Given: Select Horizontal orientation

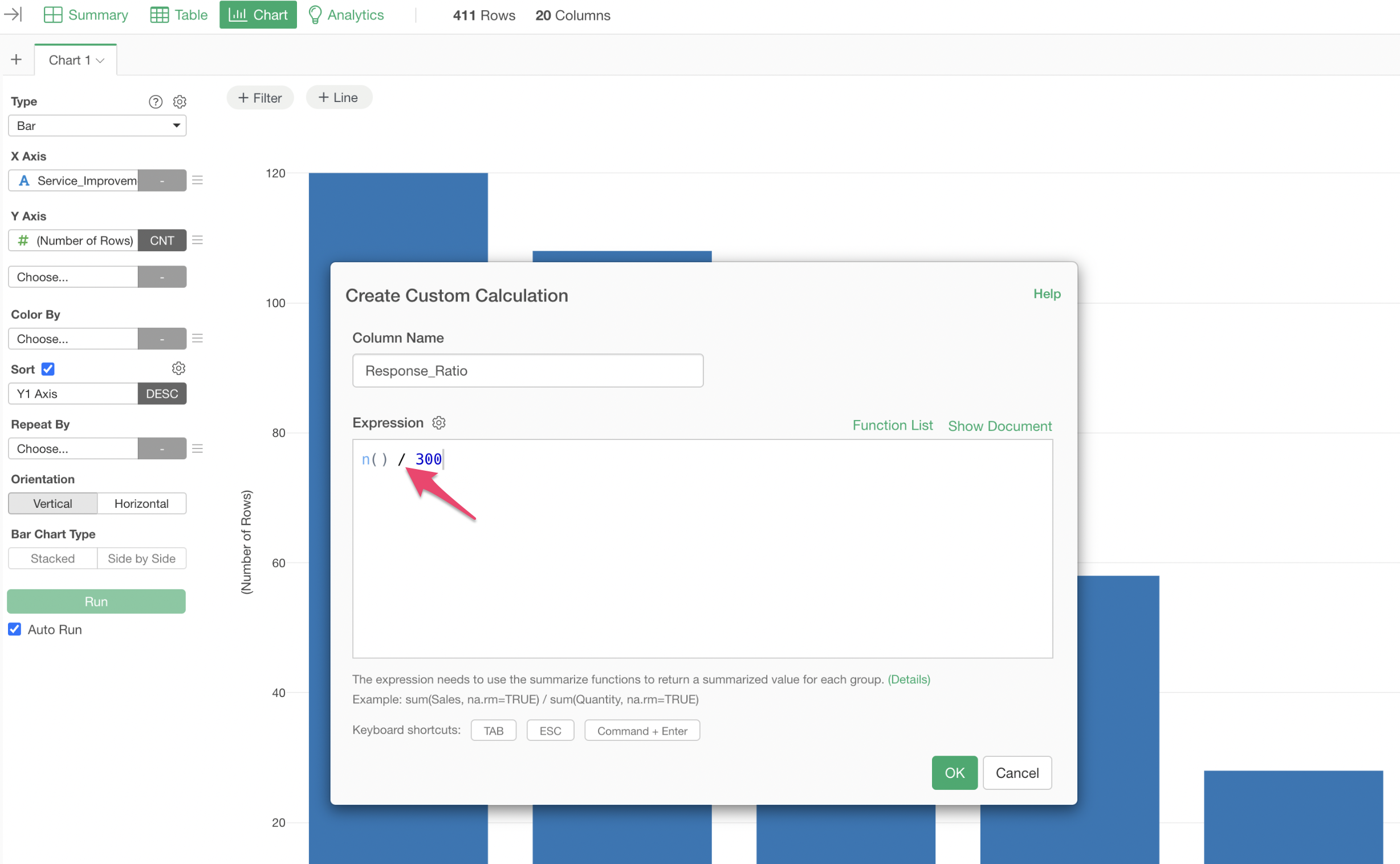Looking at the screenshot, I should click(x=141, y=503).
